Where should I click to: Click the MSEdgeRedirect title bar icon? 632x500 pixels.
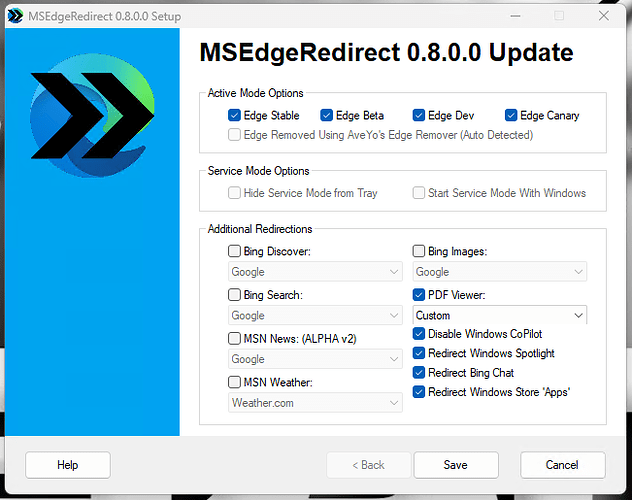coord(17,15)
